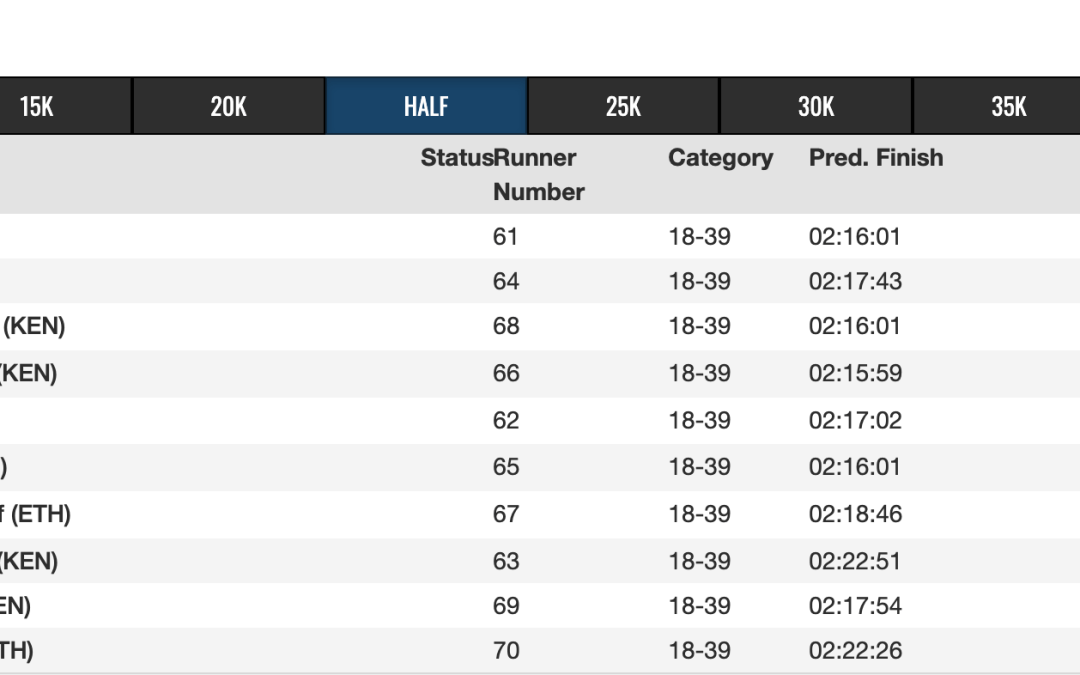Click runner number 65 entry
1080x675 pixels.
pyautogui.click(x=506, y=467)
